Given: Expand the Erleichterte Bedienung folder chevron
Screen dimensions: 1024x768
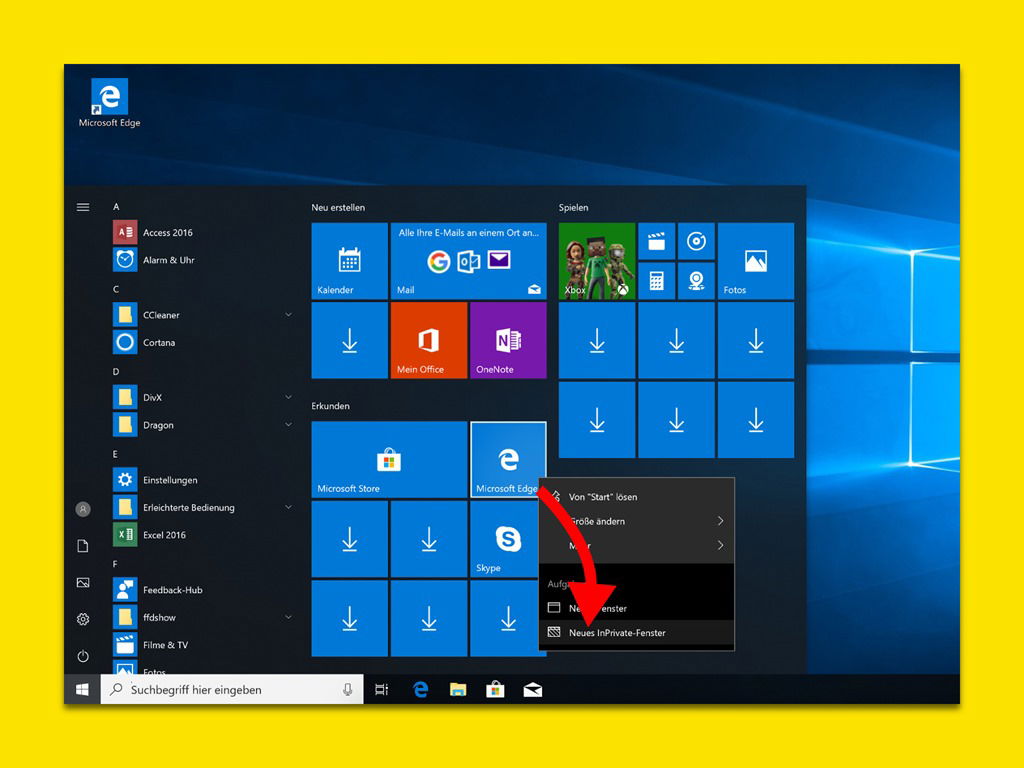Looking at the screenshot, I should tap(288, 507).
